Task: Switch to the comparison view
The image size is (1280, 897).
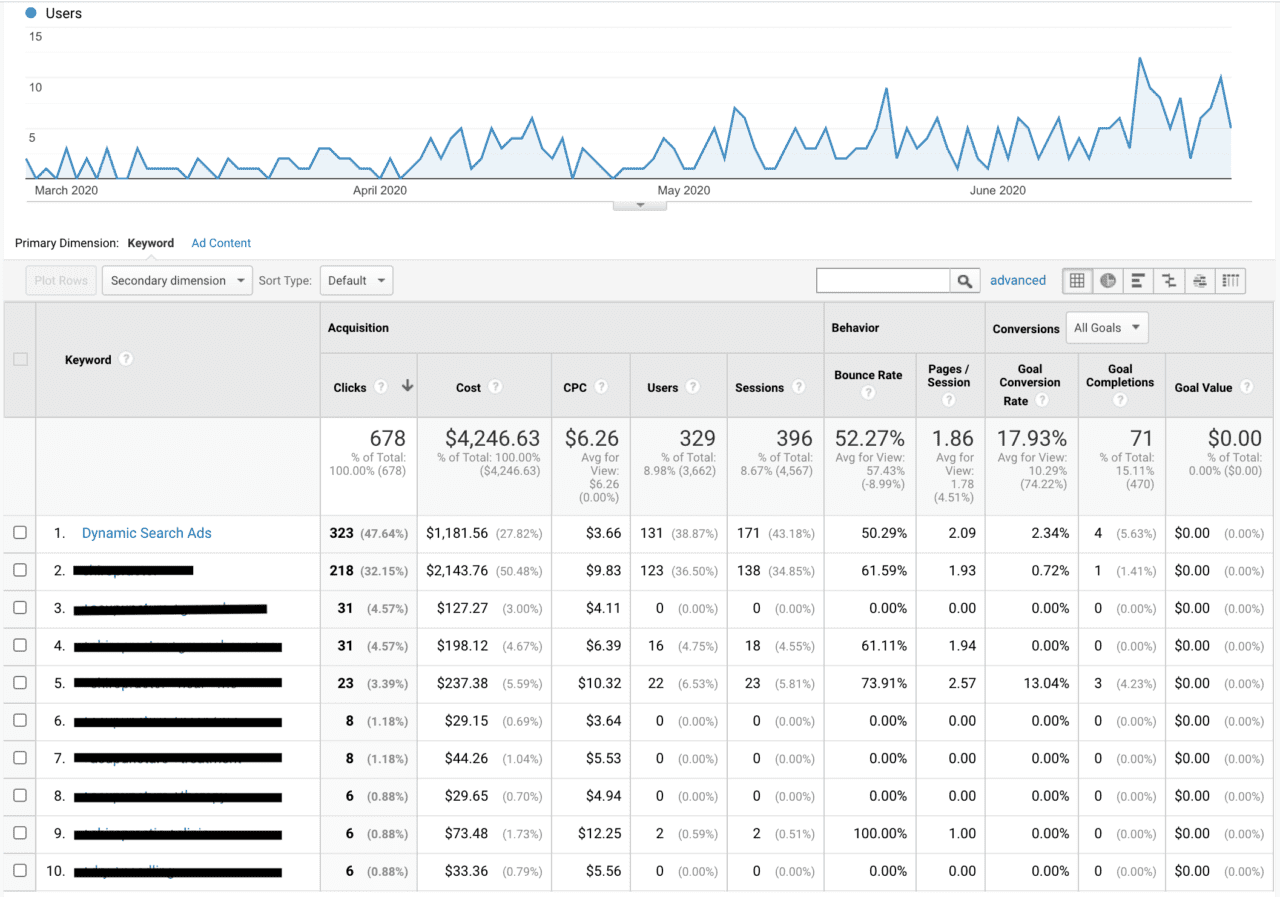Action: tap(1168, 281)
